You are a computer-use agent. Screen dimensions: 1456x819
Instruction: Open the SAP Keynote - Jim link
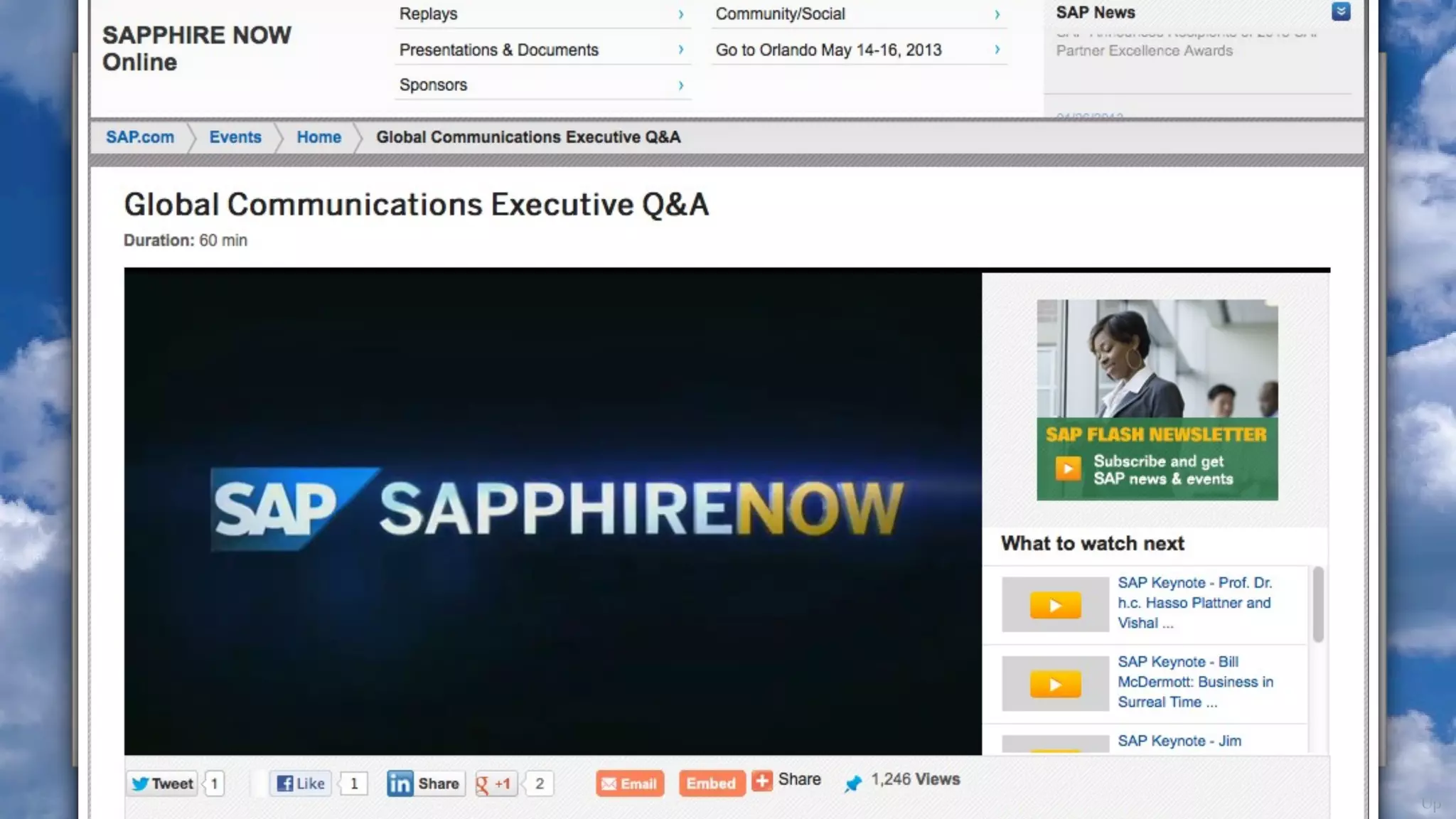click(1179, 741)
